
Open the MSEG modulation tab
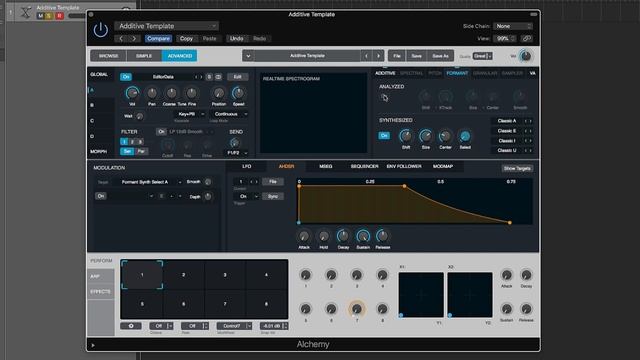325,167
